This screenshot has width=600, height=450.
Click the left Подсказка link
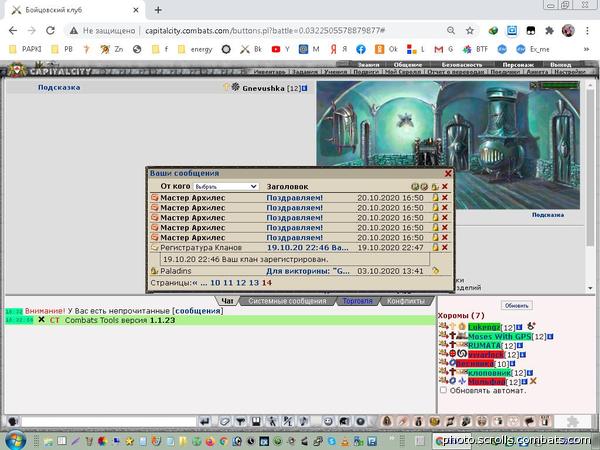[x=59, y=88]
